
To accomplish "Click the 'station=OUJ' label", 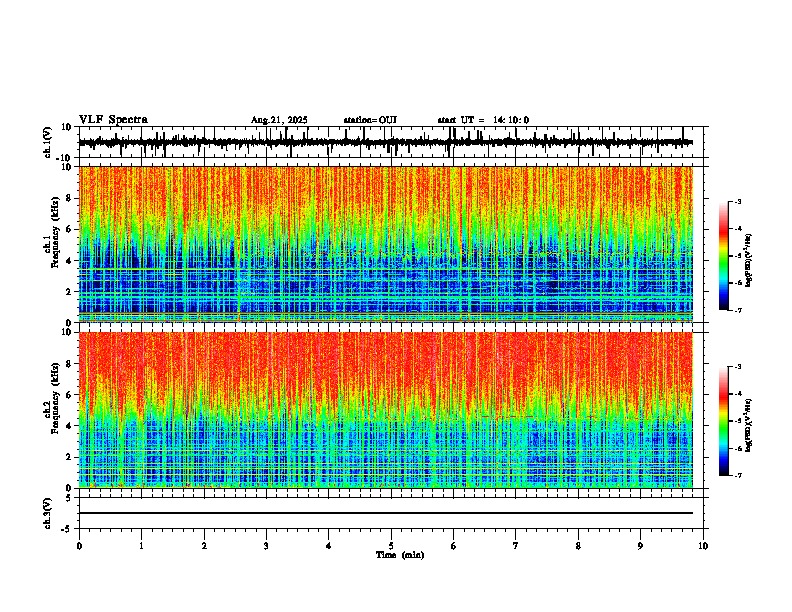I will (370, 120).
